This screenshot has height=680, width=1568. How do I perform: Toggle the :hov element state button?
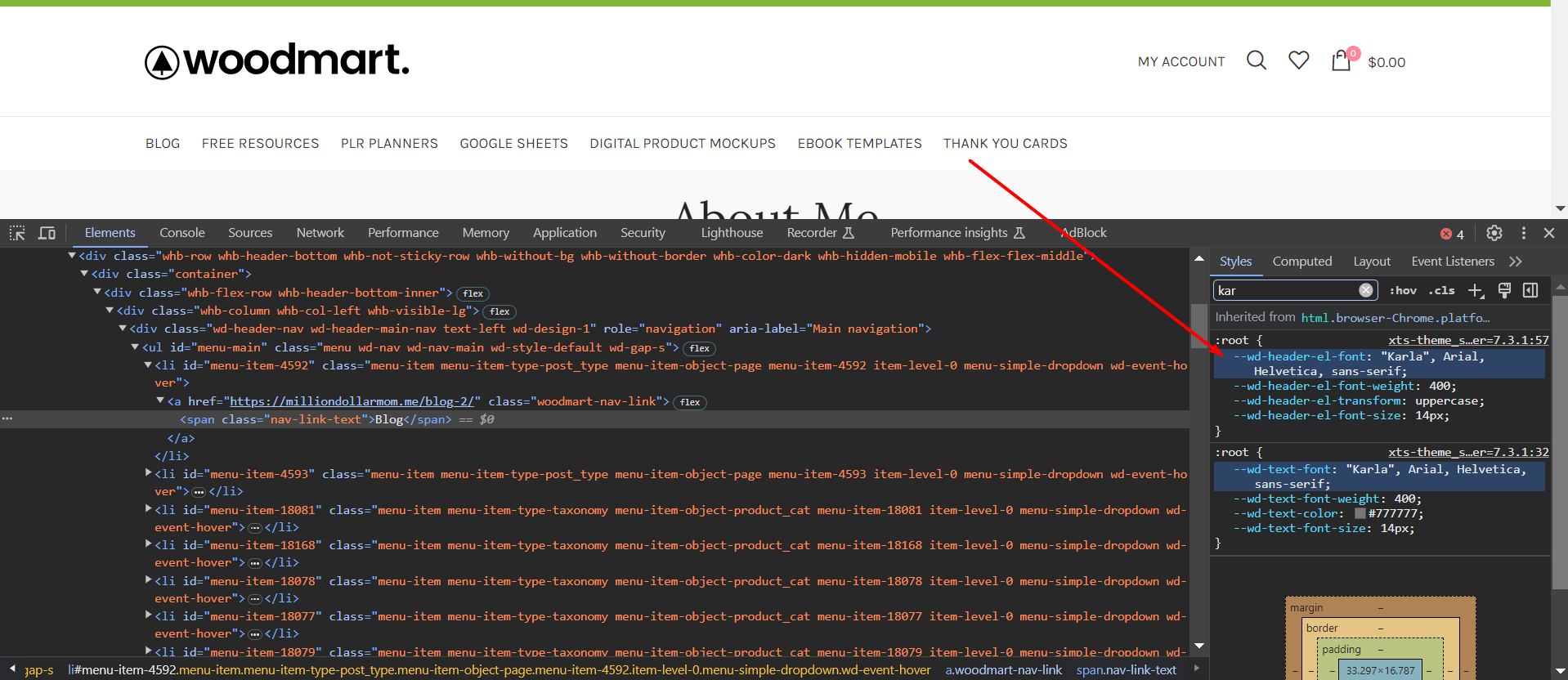[x=1404, y=290]
